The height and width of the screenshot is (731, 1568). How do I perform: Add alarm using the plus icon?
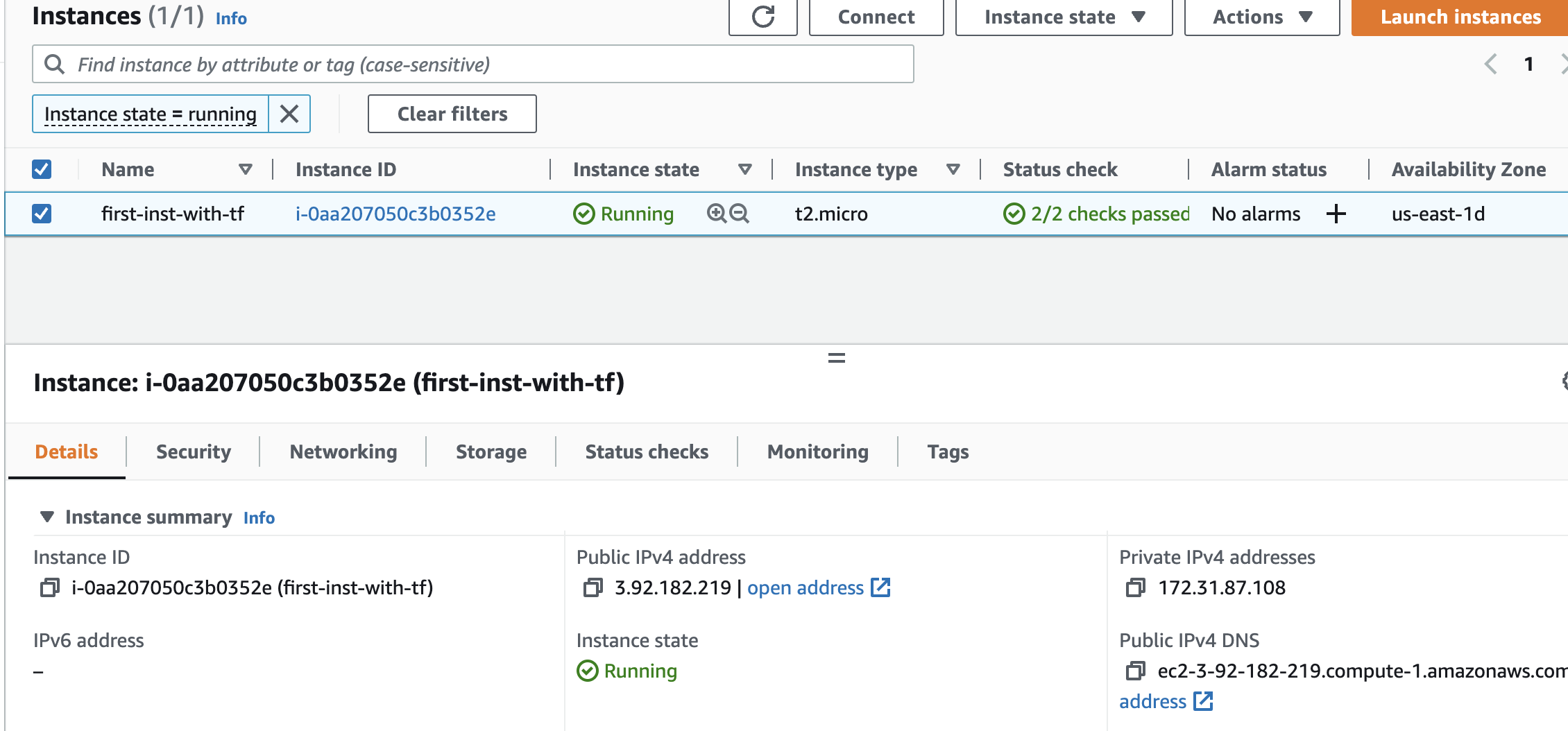[1336, 214]
